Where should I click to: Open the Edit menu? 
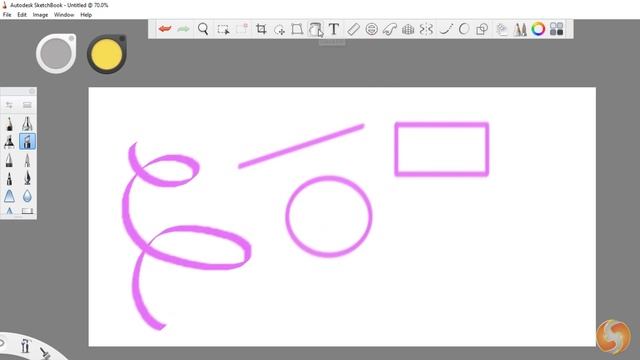tap(22, 15)
